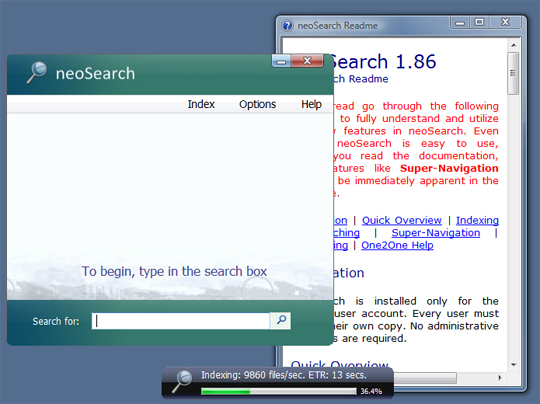Open the Options menu

(258, 104)
